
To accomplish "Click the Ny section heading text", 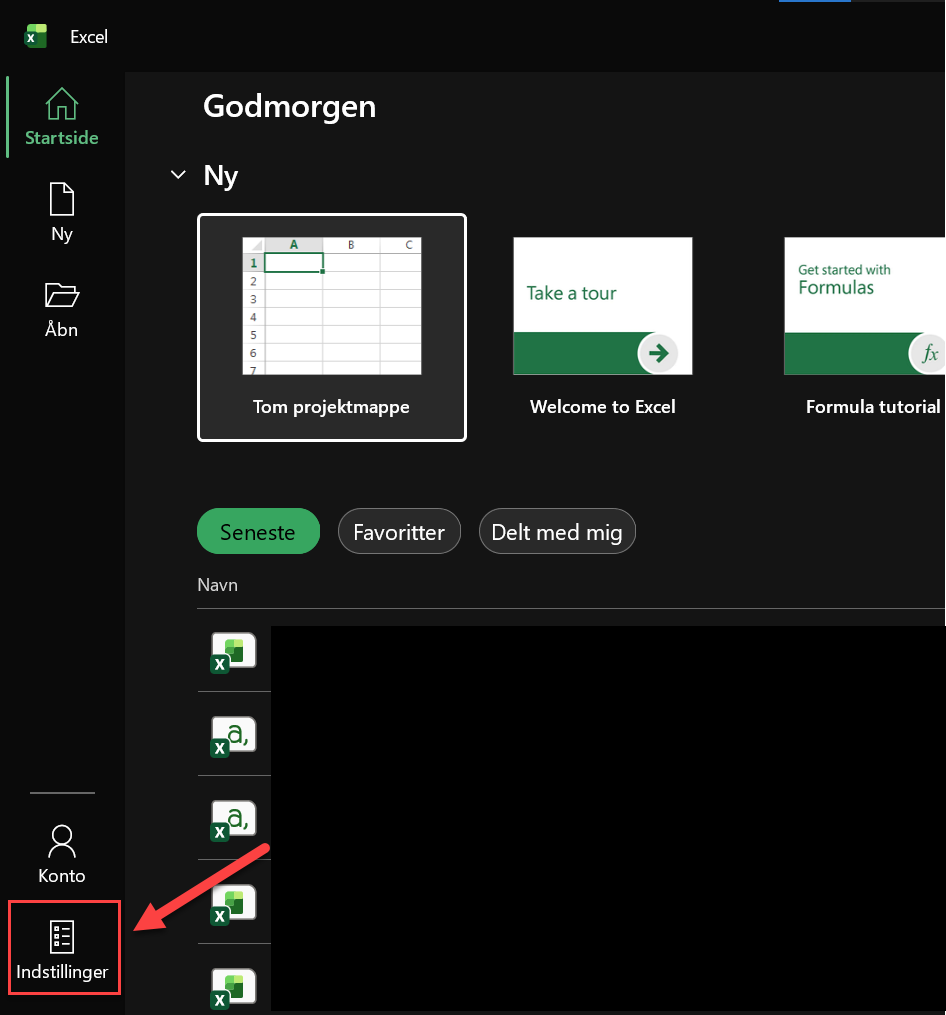I will point(221,176).
